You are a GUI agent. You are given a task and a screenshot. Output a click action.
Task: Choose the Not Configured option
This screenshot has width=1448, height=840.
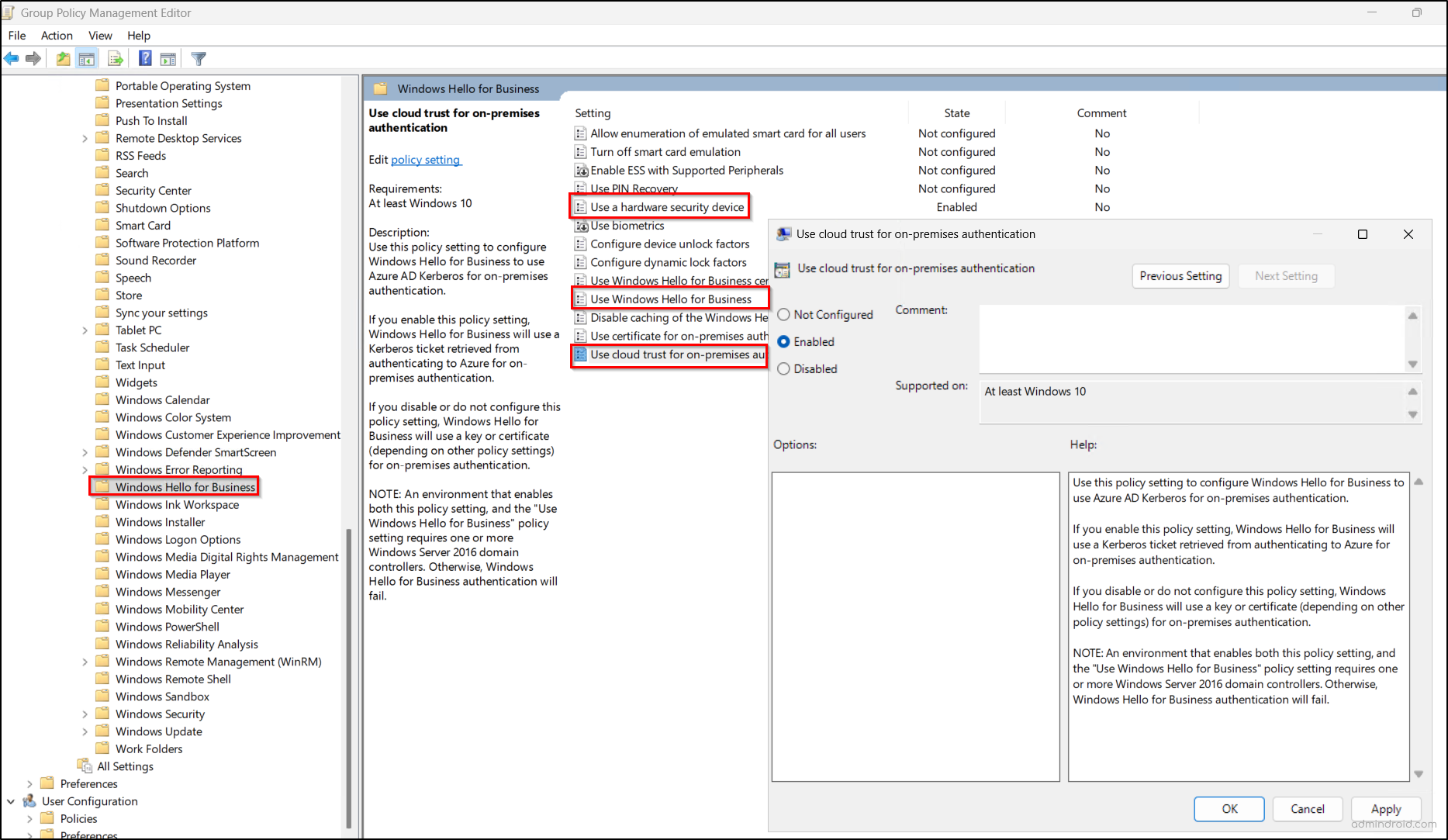coord(783,314)
